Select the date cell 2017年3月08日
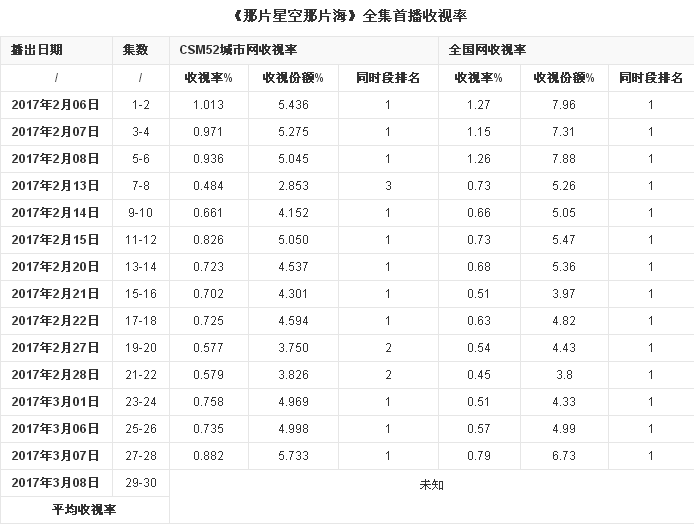 click(x=55, y=483)
